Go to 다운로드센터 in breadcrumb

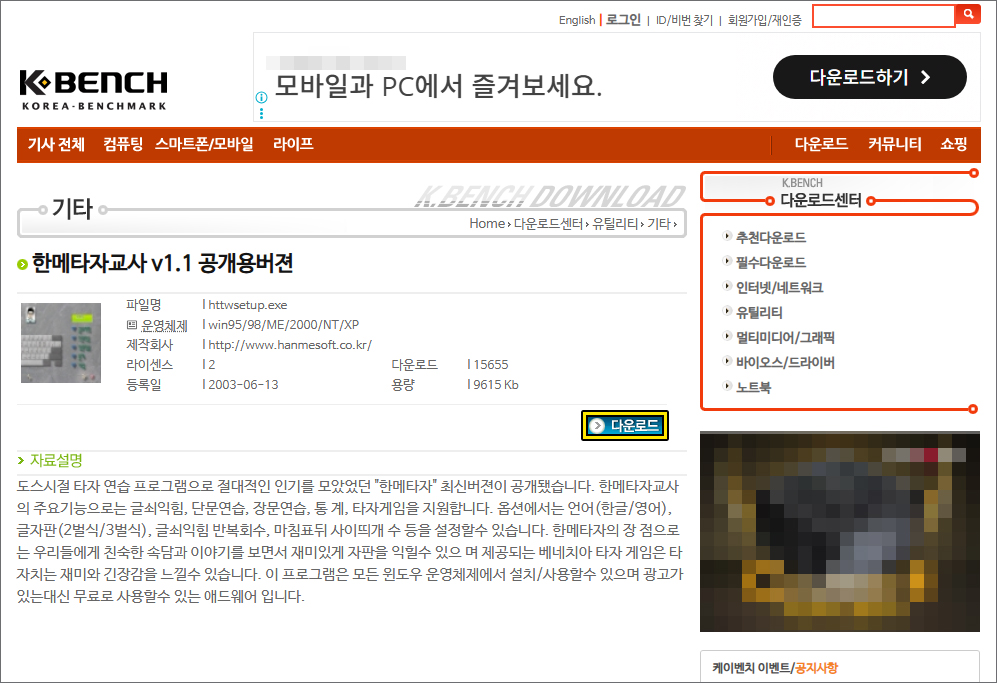click(548, 224)
